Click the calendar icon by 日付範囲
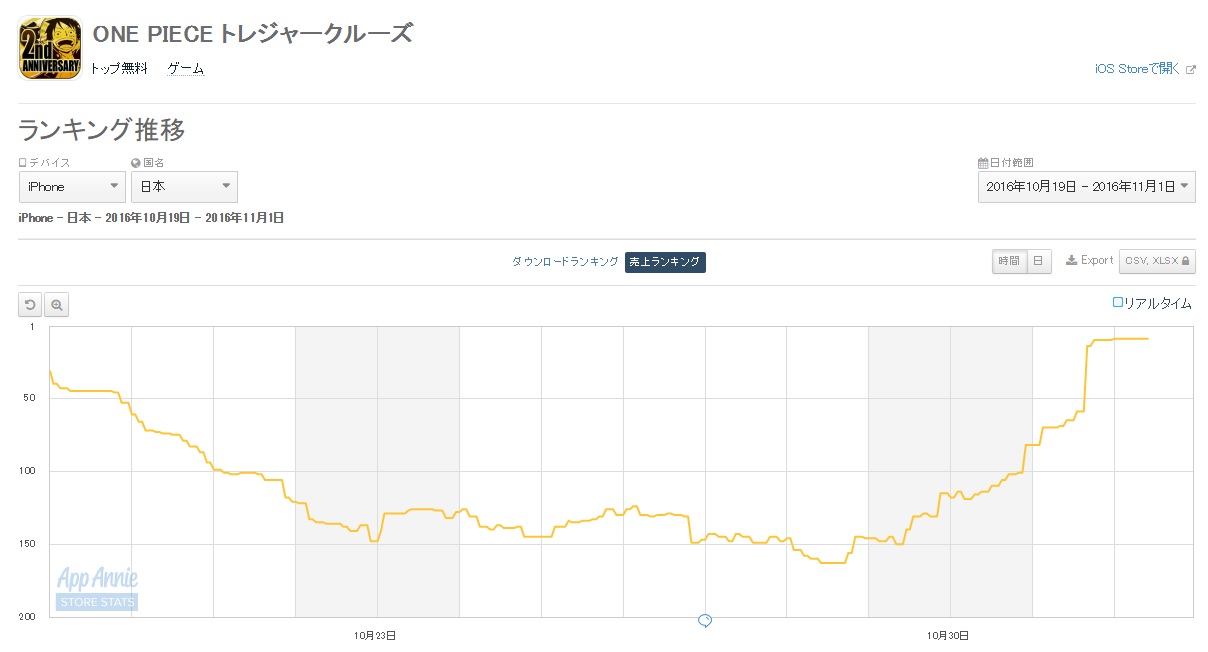The height and width of the screenshot is (652, 1208). (982, 162)
